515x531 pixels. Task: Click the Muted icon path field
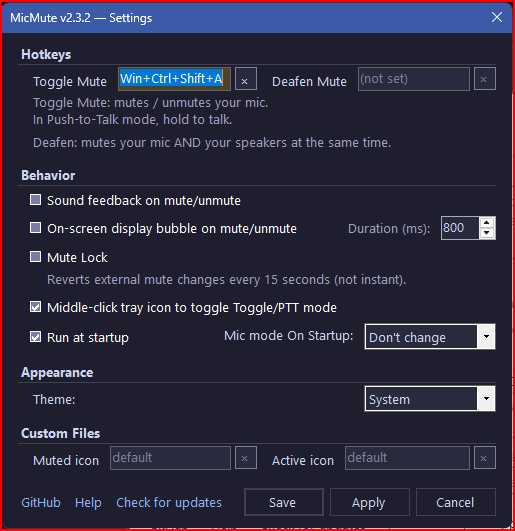pos(170,458)
